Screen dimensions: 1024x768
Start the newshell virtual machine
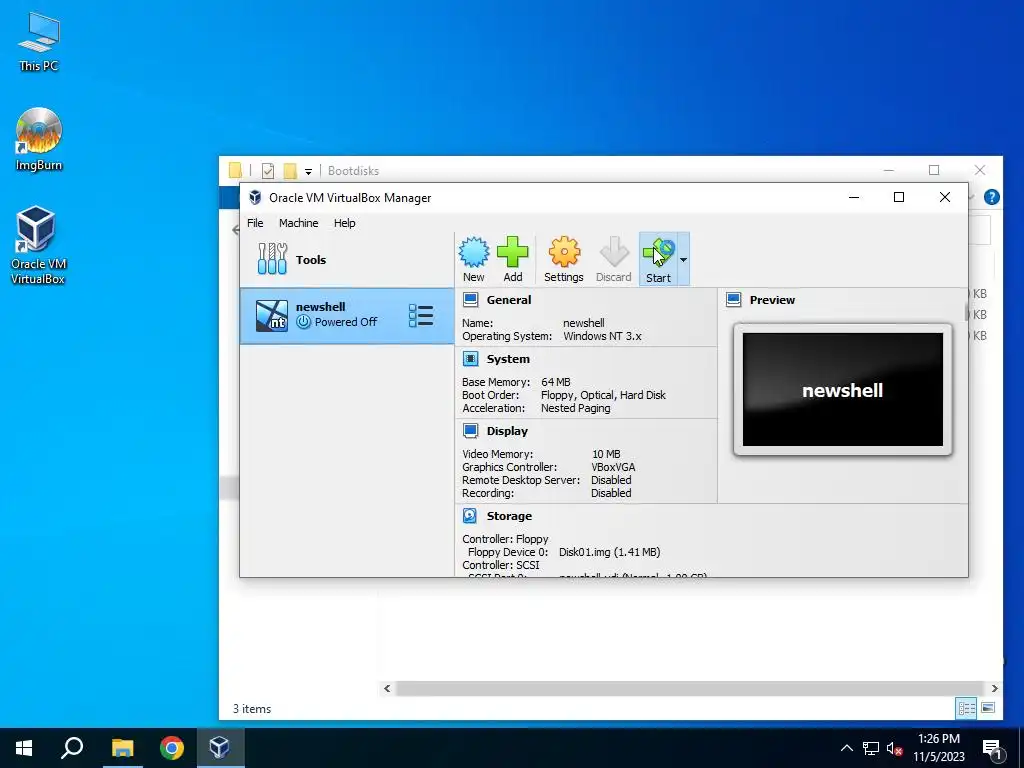click(x=658, y=259)
